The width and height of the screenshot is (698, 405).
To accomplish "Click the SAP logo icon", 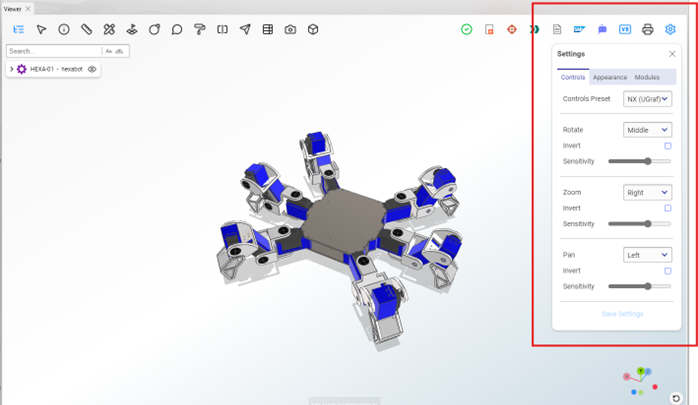I will (579, 29).
